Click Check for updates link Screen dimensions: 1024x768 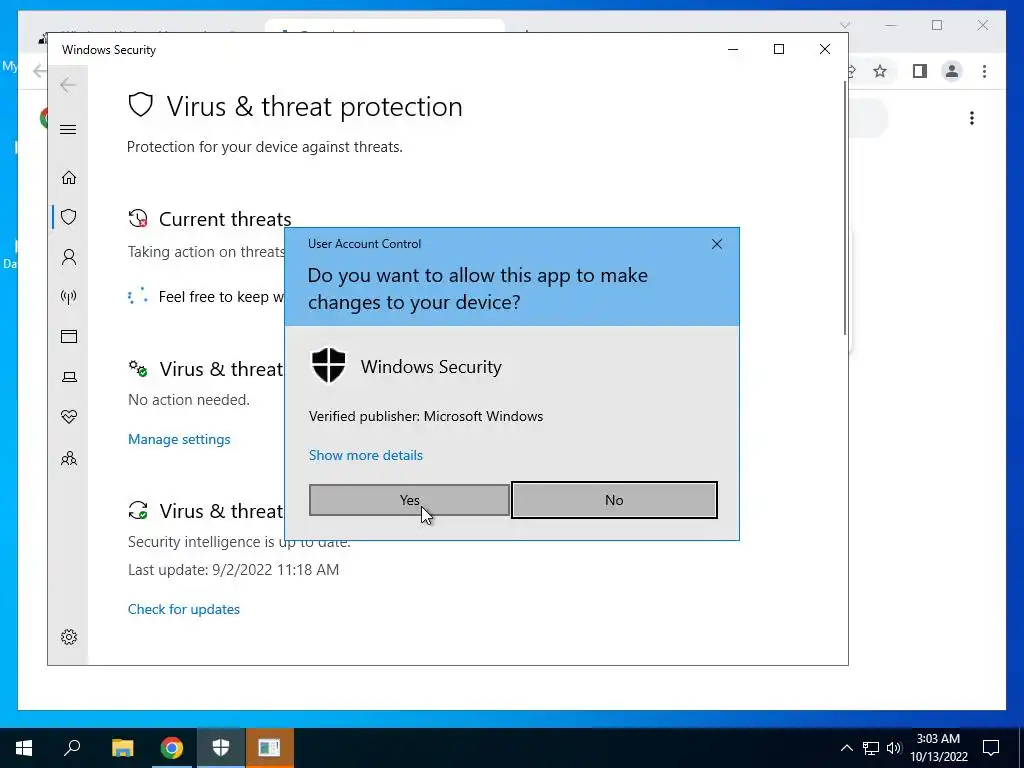(x=184, y=609)
